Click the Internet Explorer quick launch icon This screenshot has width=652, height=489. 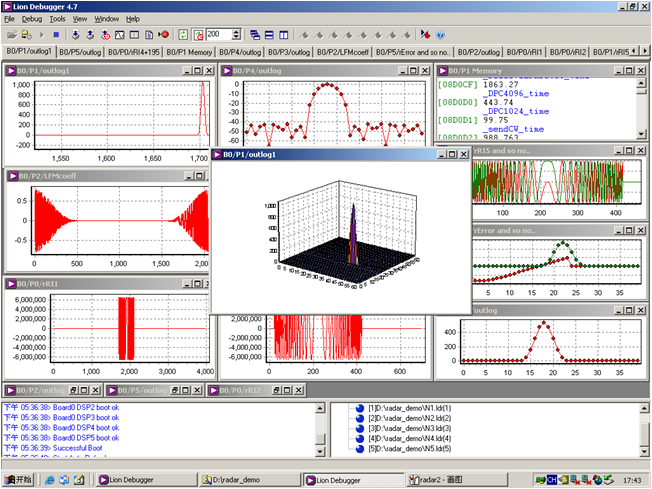(x=49, y=480)
